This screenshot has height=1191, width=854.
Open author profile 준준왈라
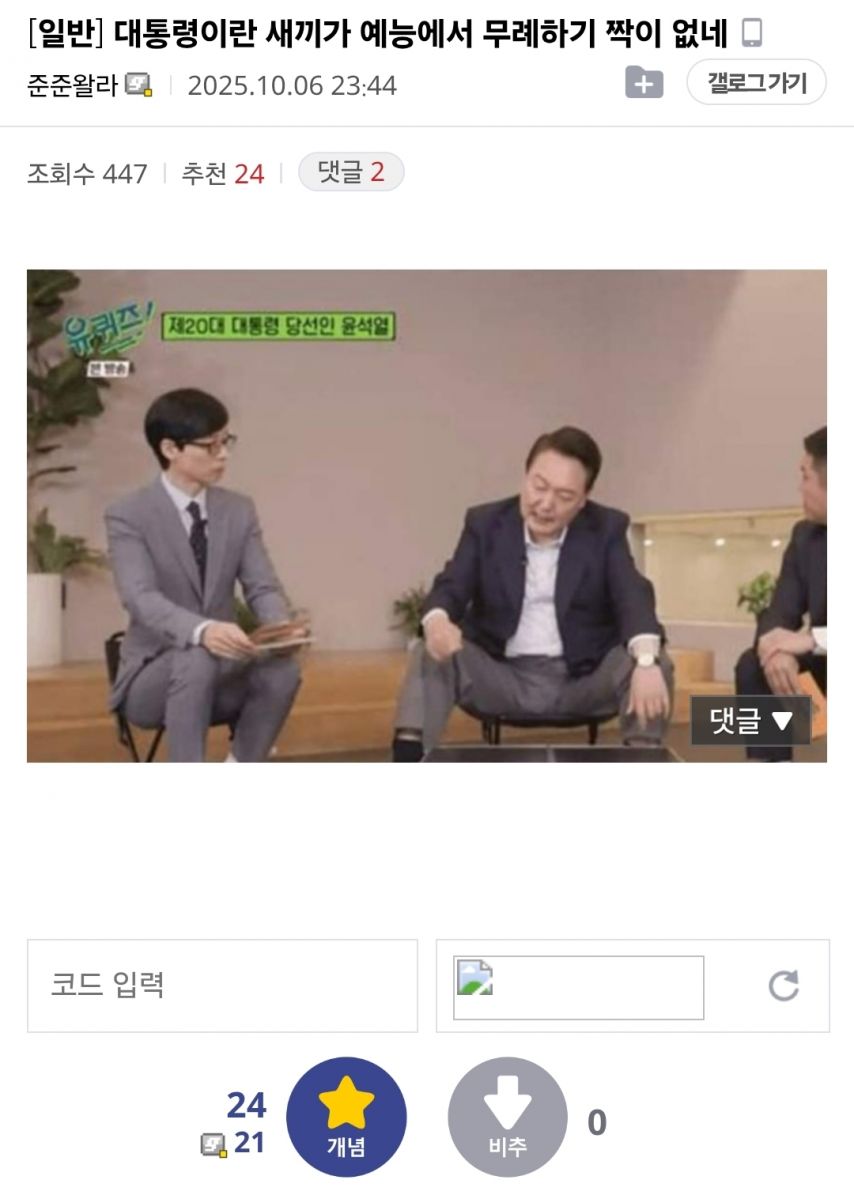click(72, 85)
